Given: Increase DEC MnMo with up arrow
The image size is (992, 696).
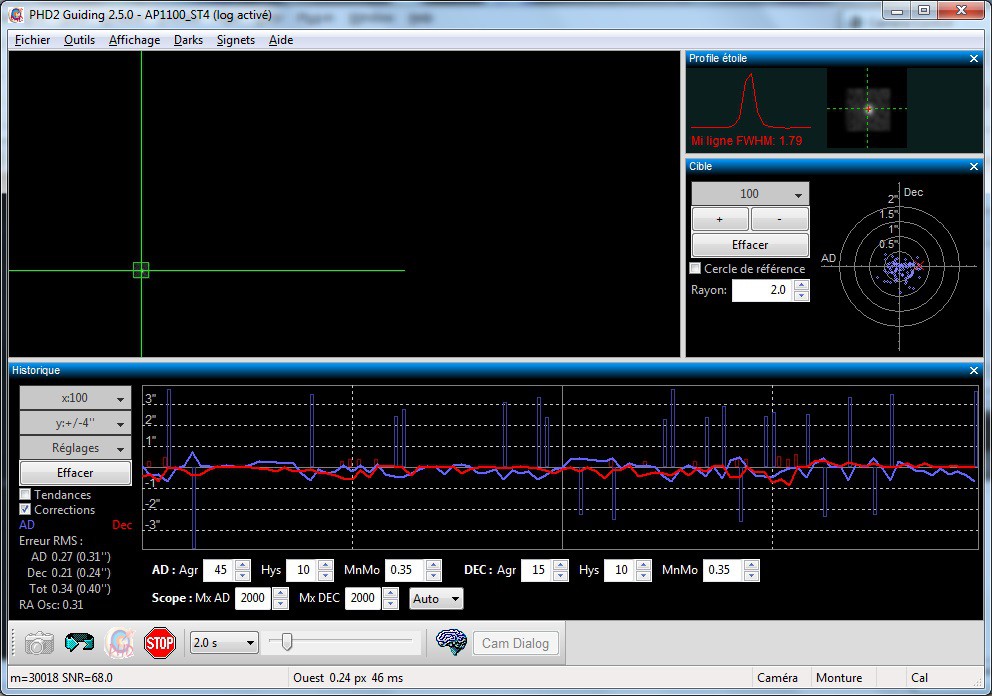Looking at the screenshot, I should (x=752, y=565).
